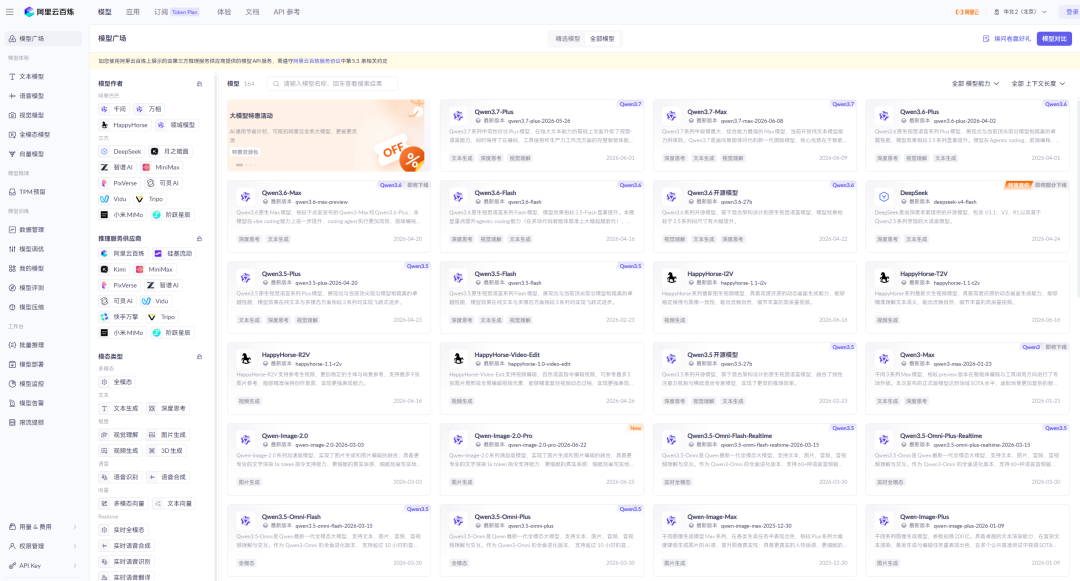Toggle the 视觉理解 modality filter chip

click(x=120, y=435)
